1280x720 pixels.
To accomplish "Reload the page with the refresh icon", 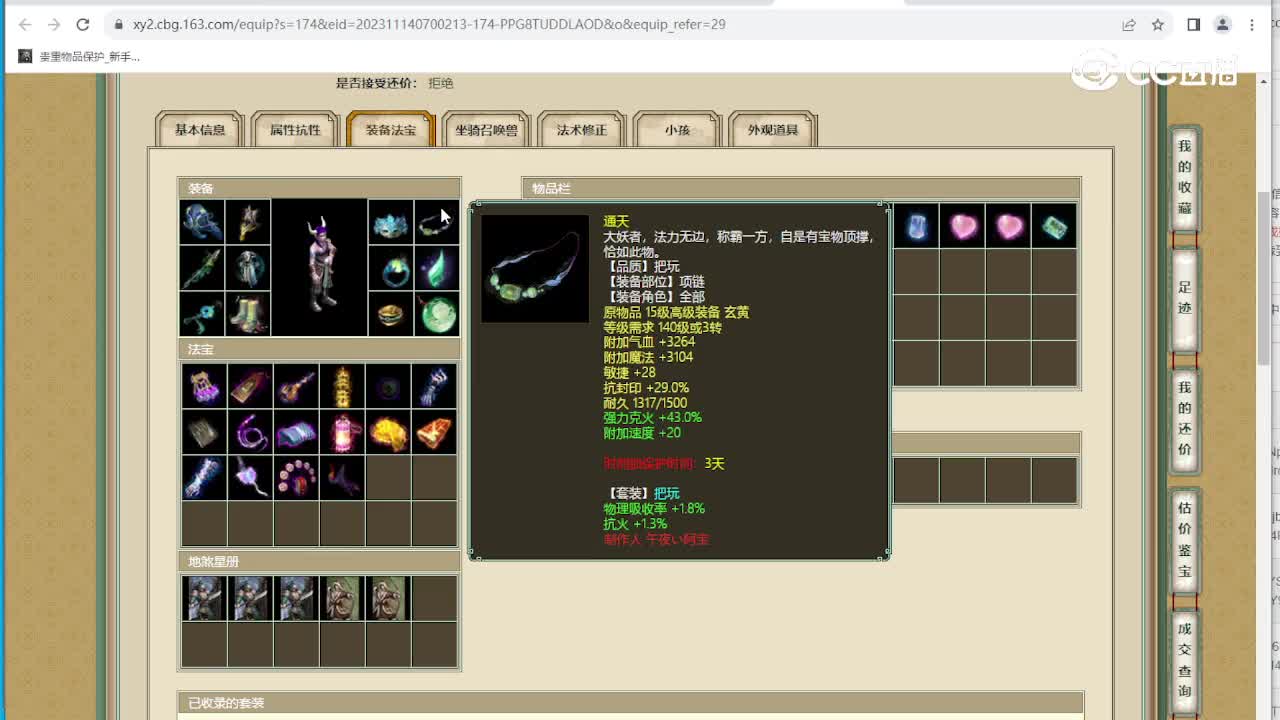I will pos(83,24).
